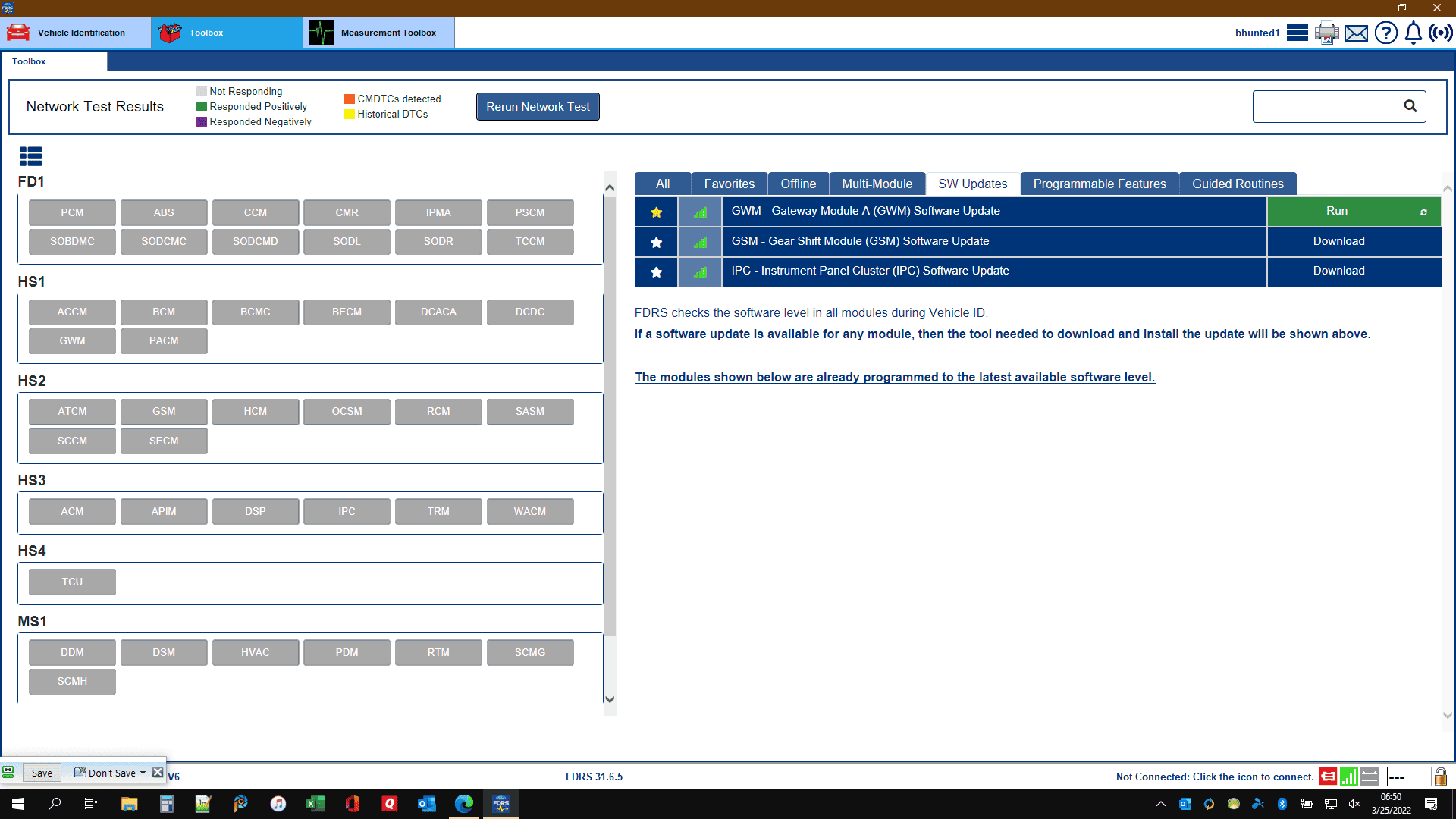Download the GSM Gear Shift Module update

point(1354,241)
